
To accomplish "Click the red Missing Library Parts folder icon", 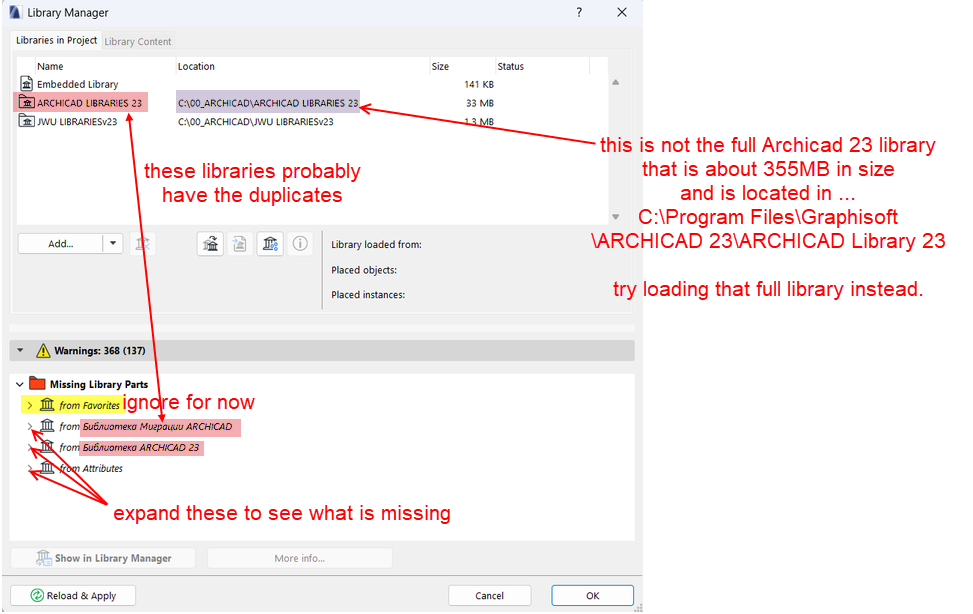I will coord(38,384).
